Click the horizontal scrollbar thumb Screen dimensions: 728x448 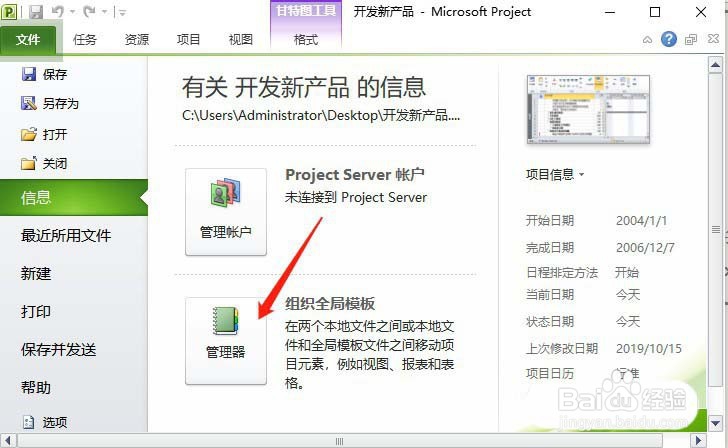click(340, 441)
